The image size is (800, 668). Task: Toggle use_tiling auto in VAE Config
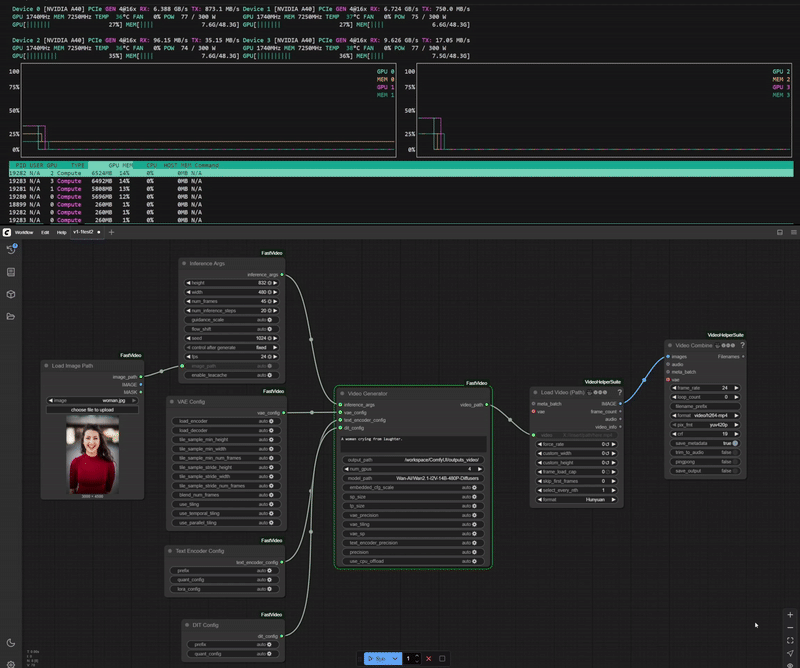tap(226, 504)
